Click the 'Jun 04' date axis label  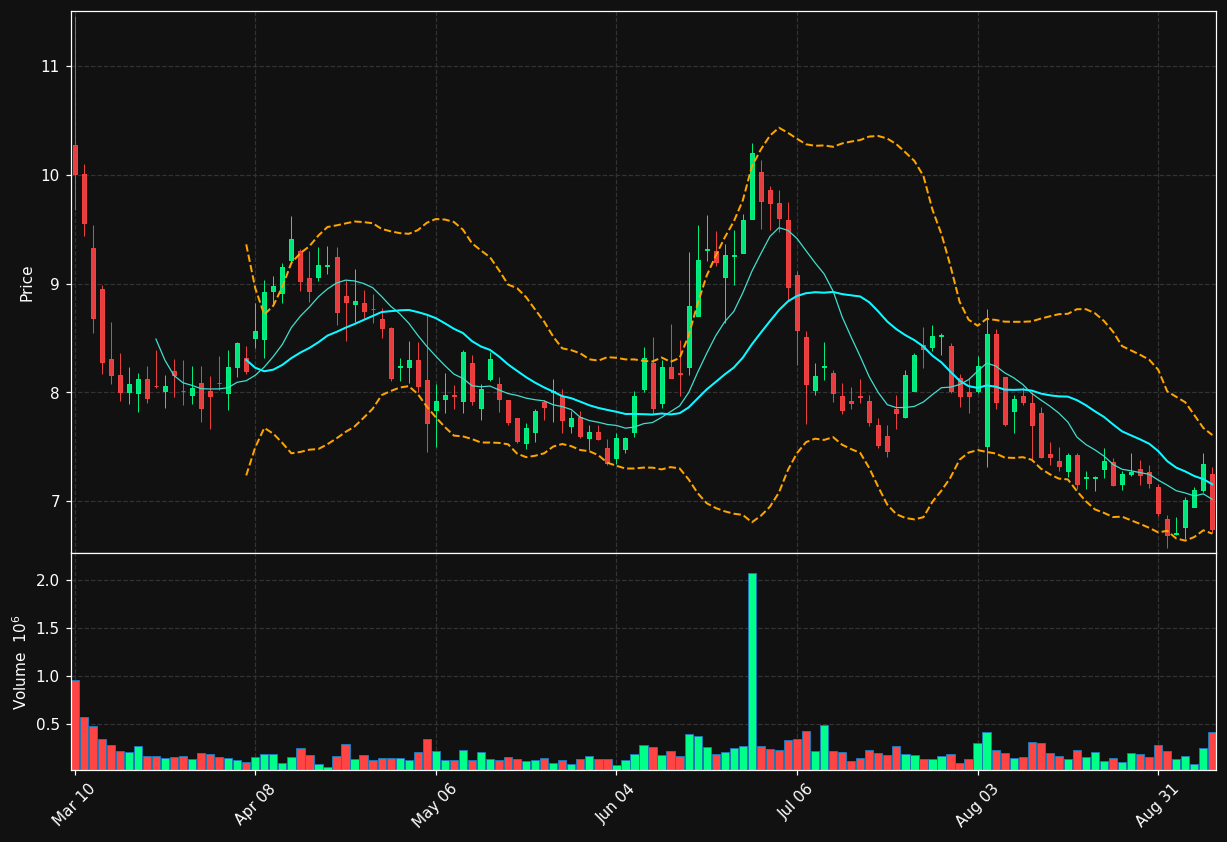[615, 804]
